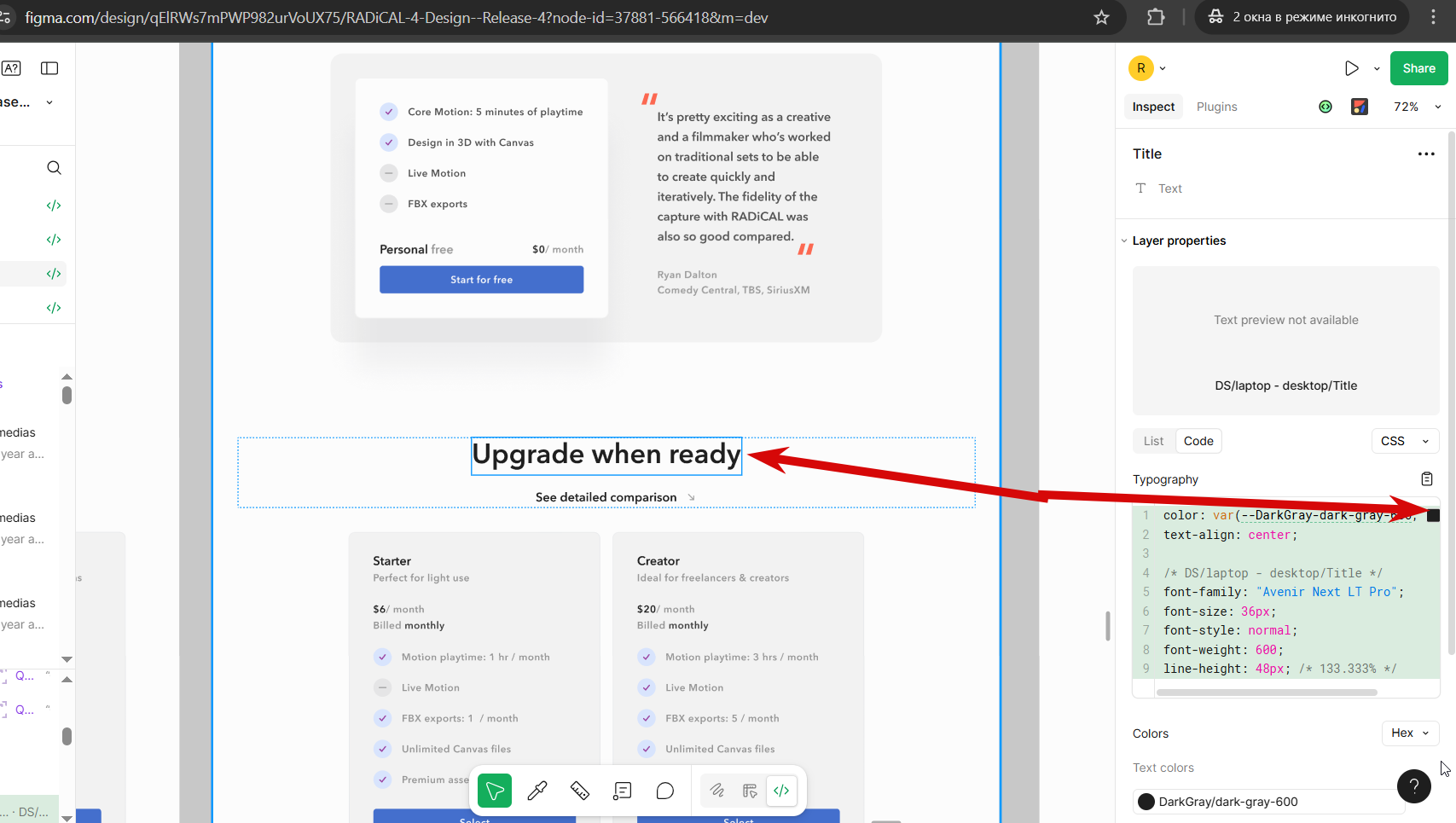
Task: Collapse the Layer properties section
Action: (x=1124, y=241)
